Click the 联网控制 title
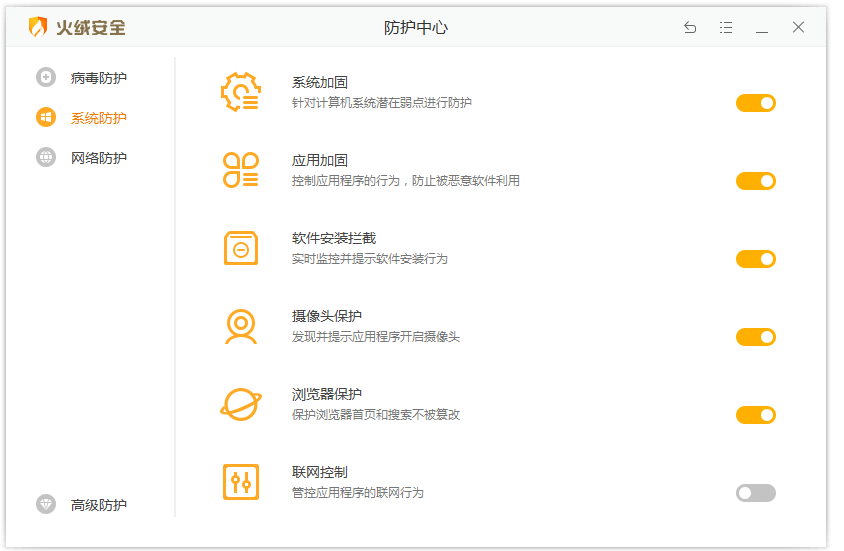The image size is (844, 551). [x=320, y=472]
